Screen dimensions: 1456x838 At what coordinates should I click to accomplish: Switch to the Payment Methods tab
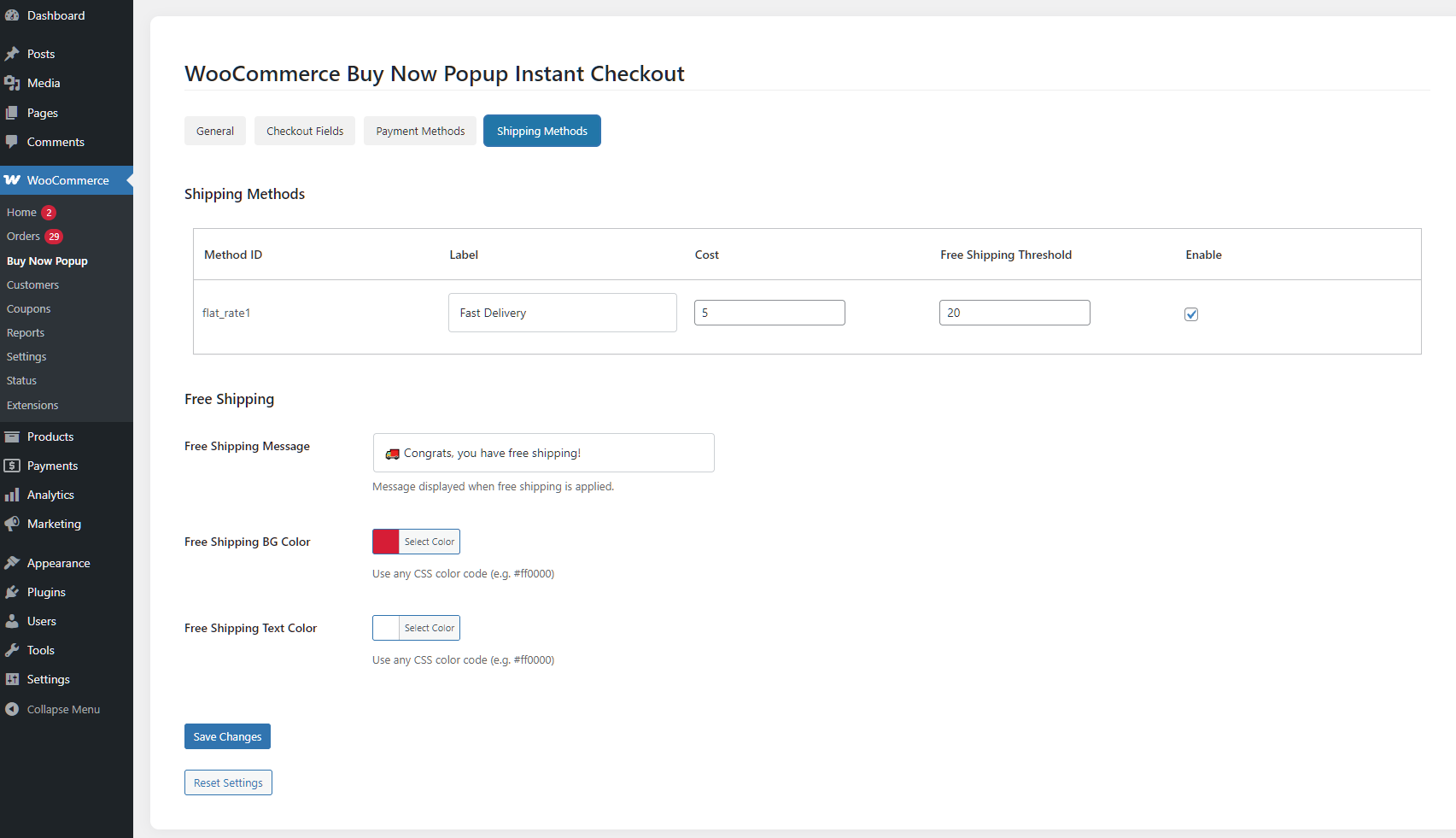click(420, 131)
